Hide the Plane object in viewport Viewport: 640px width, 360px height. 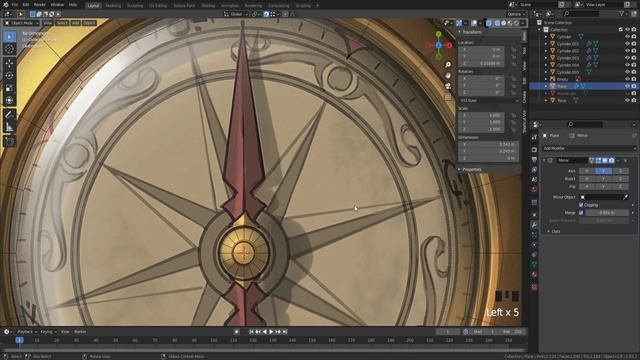(627, 86)
